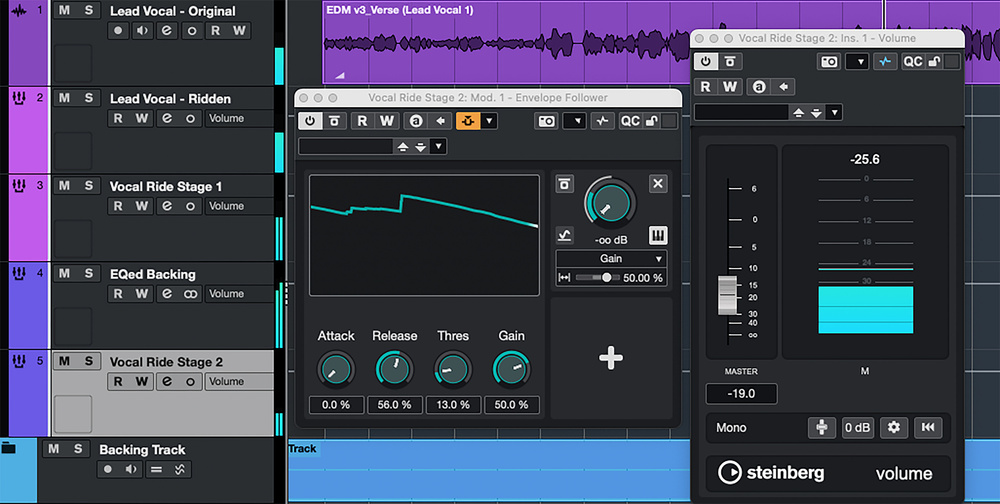Open the Gain modulation target dropdown
Viewport: 1000px width, 504px height.
[x=611, y=258]
